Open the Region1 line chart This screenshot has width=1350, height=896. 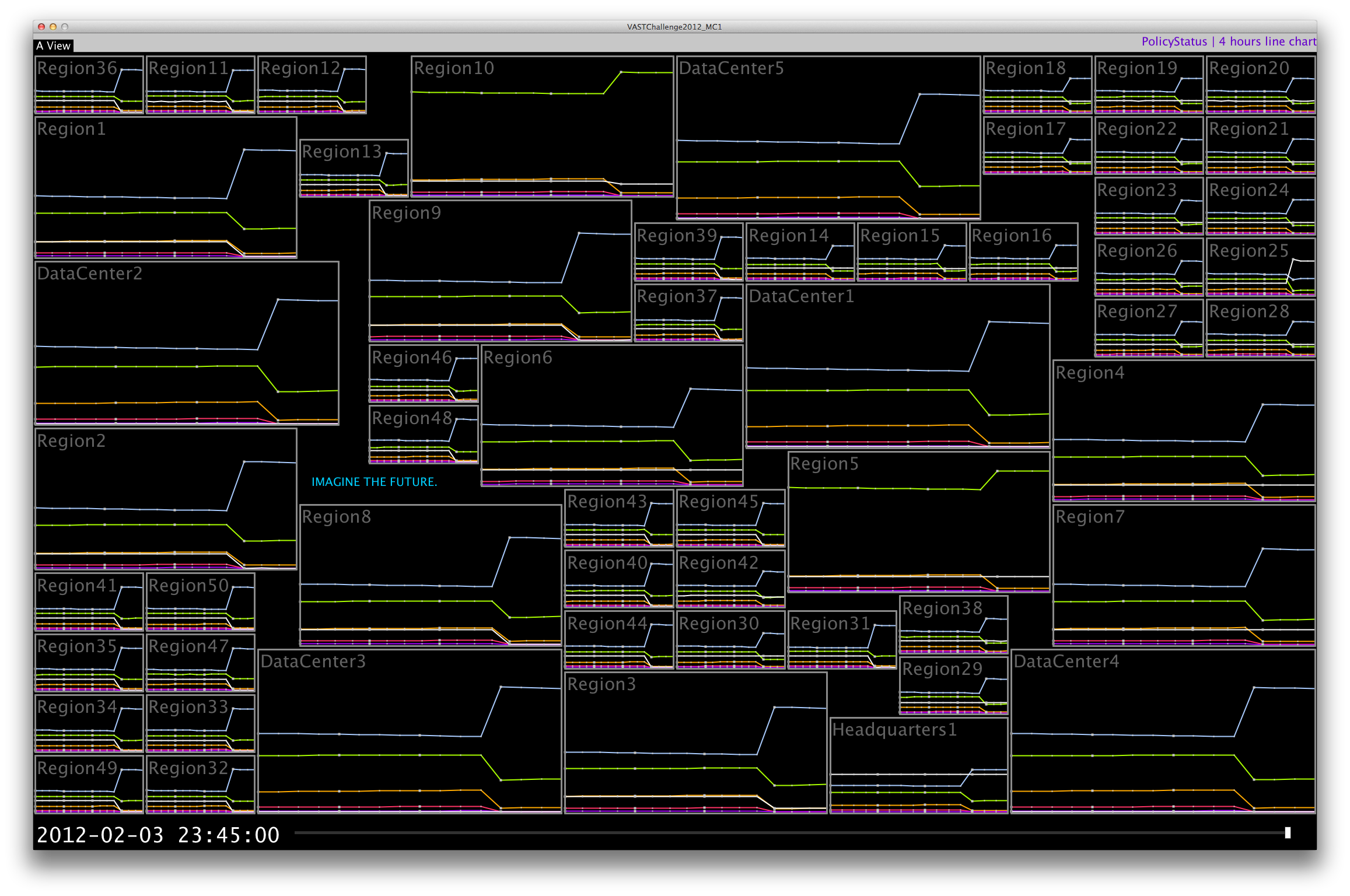click(x=166, y=188)
